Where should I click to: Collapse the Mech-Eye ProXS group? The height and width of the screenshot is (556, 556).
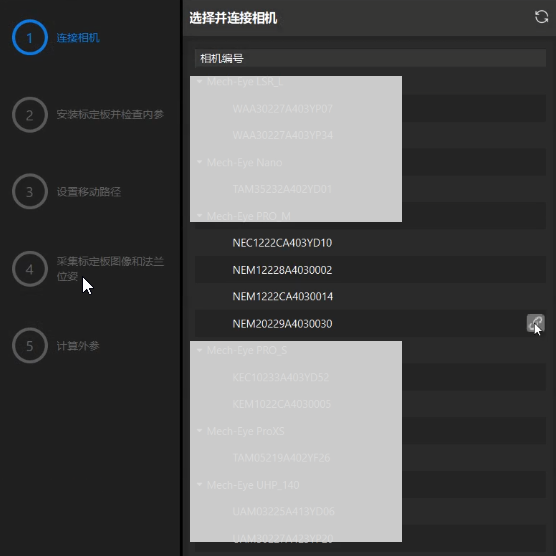(x=200, y=431)
